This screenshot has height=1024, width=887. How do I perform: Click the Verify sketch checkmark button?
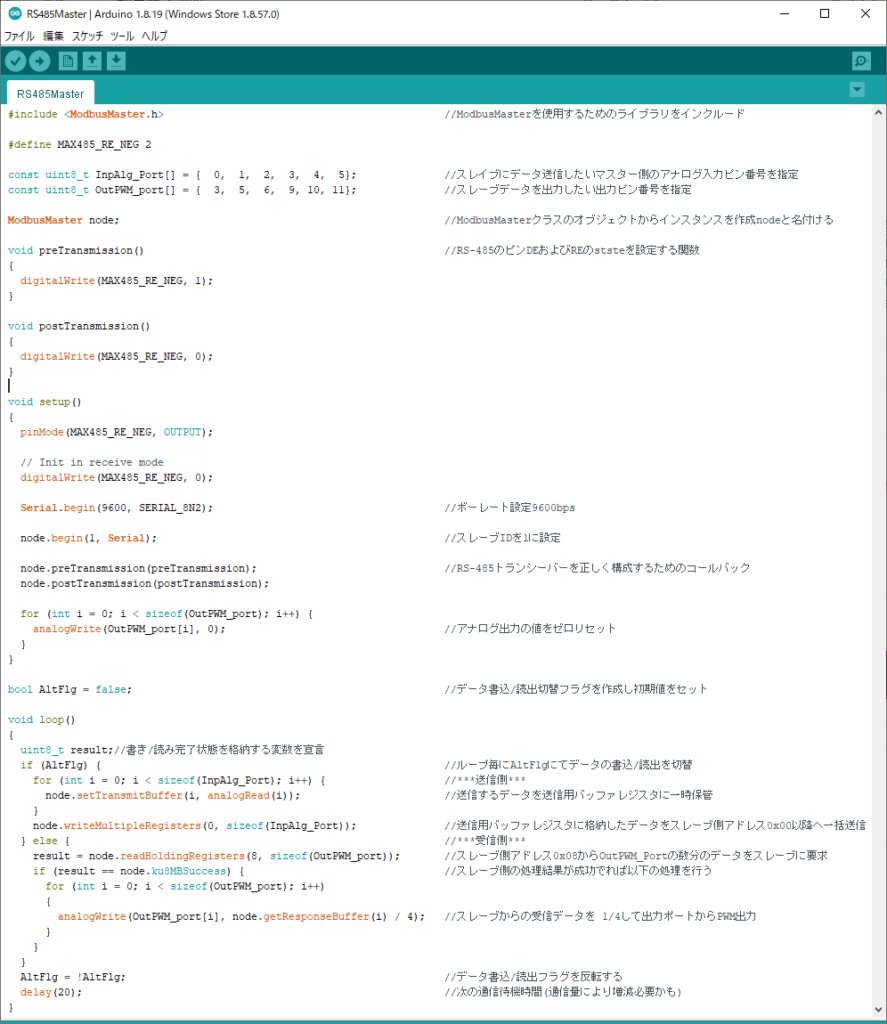[x=15, y=61]
